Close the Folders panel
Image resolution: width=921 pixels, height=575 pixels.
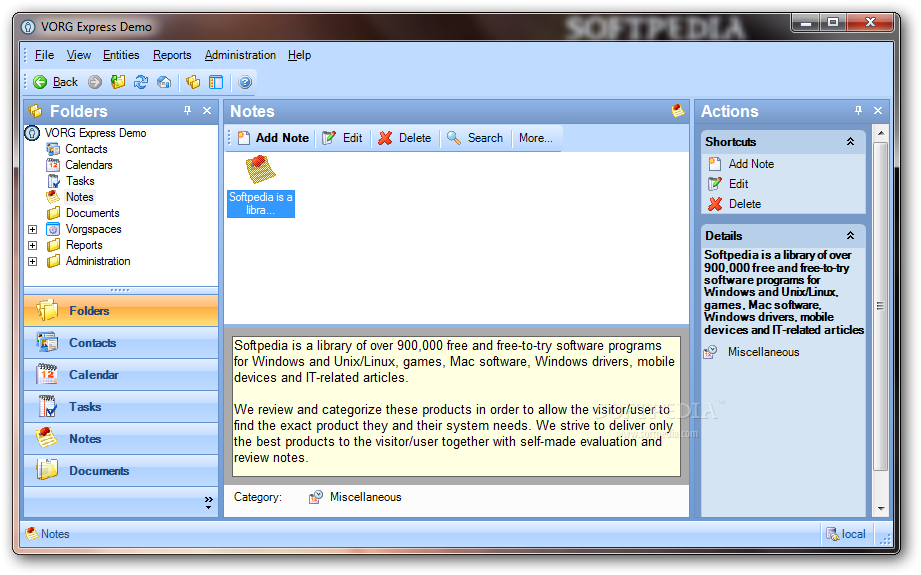[x=207, y=110]
